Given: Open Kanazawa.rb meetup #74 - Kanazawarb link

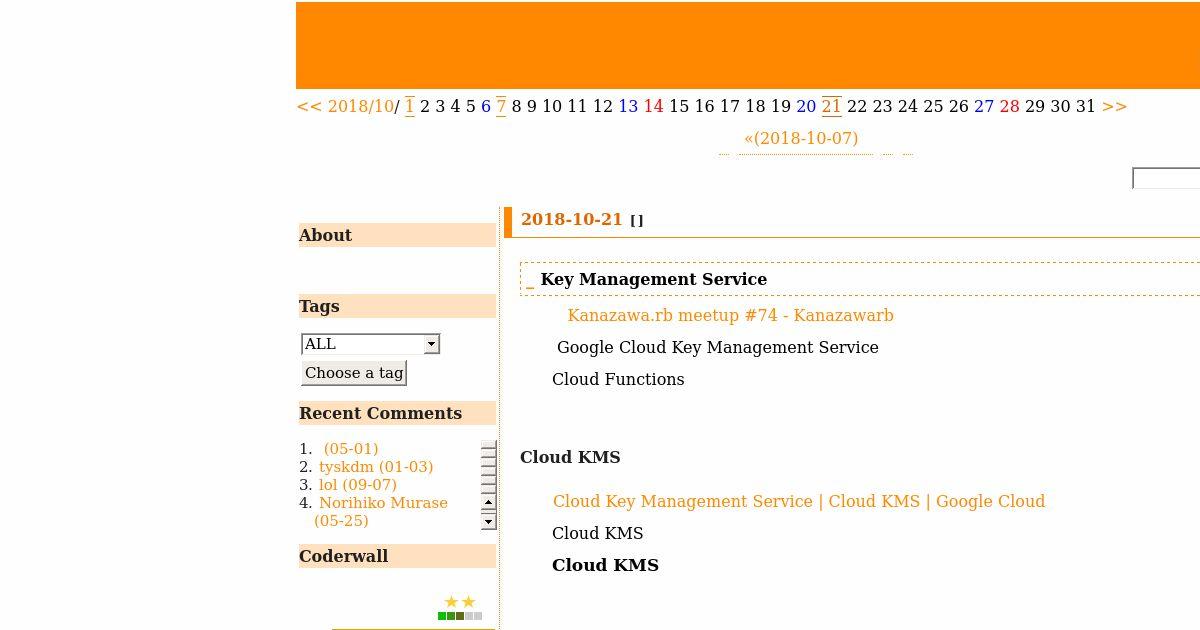Looking at the screenshot, I should pyautogui.click(x=730, y=315).
